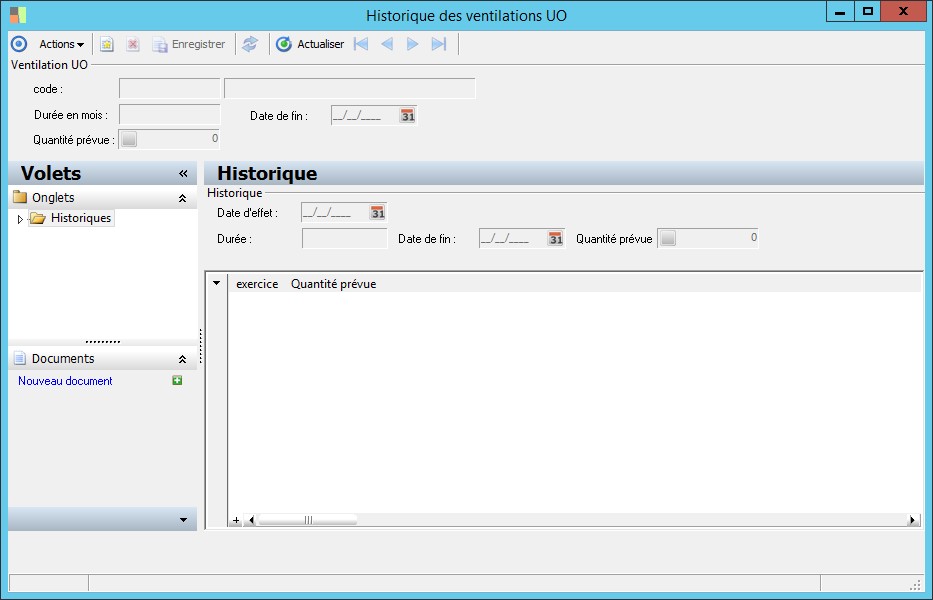The image size is (933, 600).
Task: Click the horizontal scrollbar left arrow
Action: click(251, 520)
